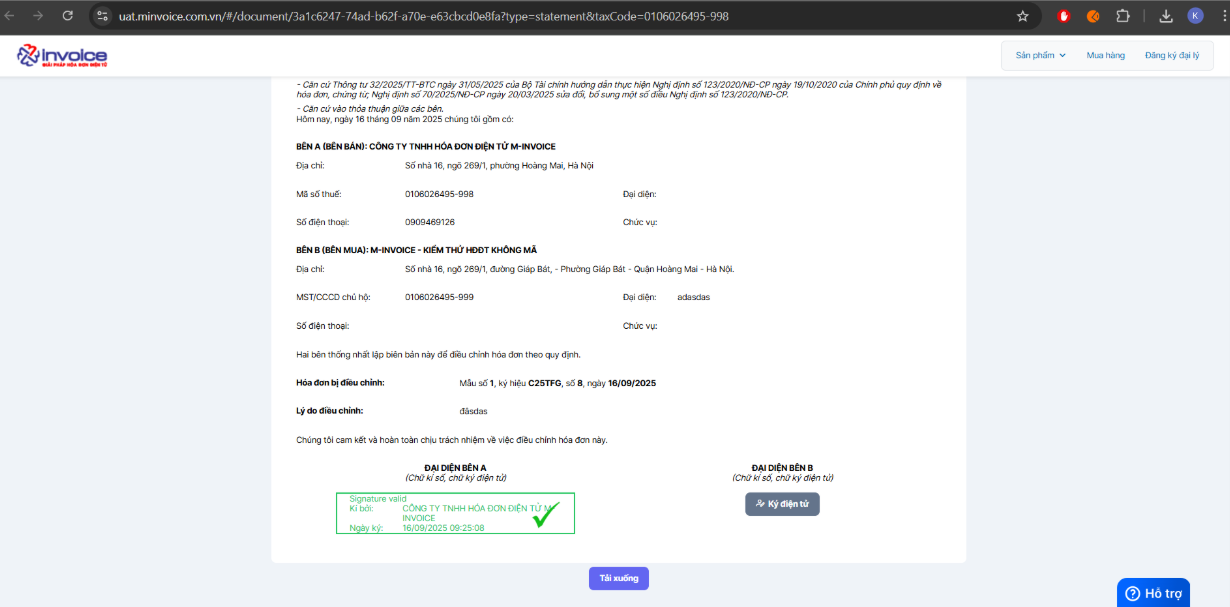
Task: Click the green signature valid checkmark
Action: click(545, 515)
